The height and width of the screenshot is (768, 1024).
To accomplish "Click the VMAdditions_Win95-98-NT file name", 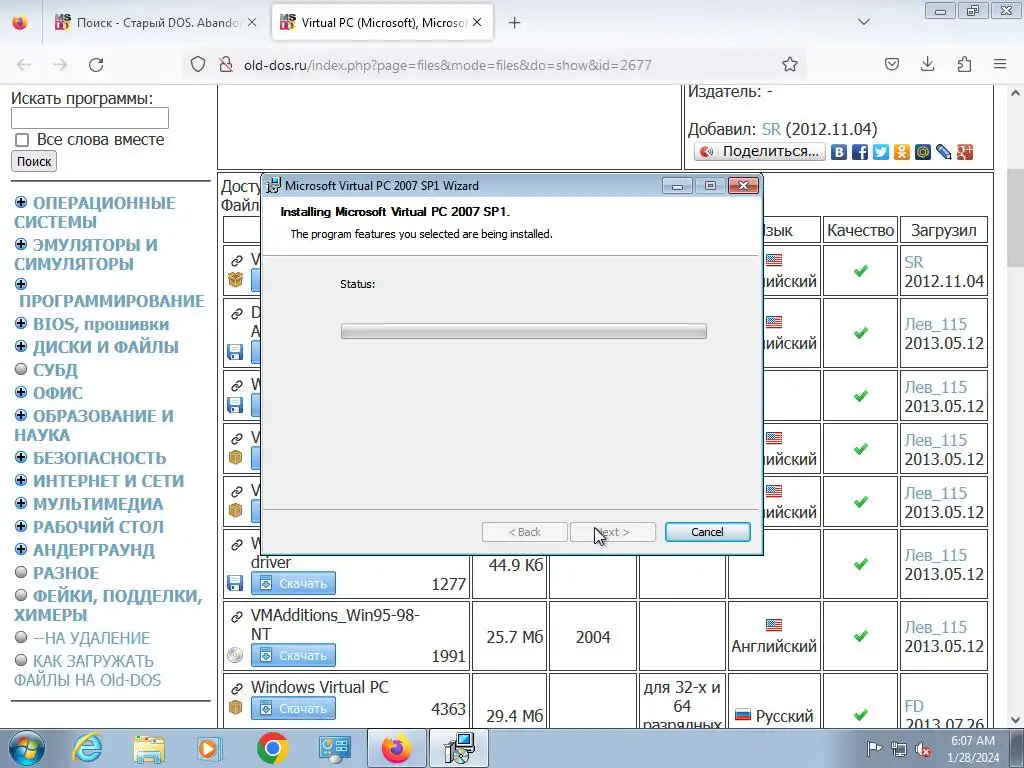I will click(335, 624).
